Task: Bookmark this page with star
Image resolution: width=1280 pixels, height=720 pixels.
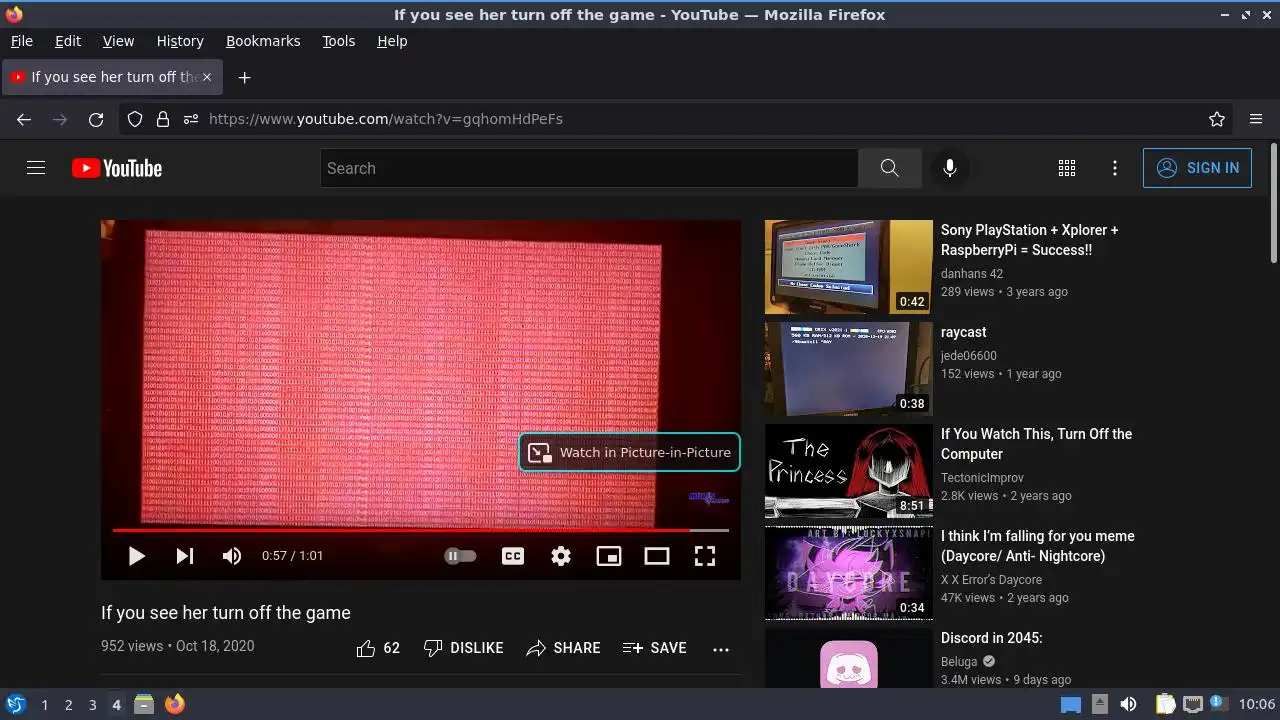Action: click(1217, 119)
